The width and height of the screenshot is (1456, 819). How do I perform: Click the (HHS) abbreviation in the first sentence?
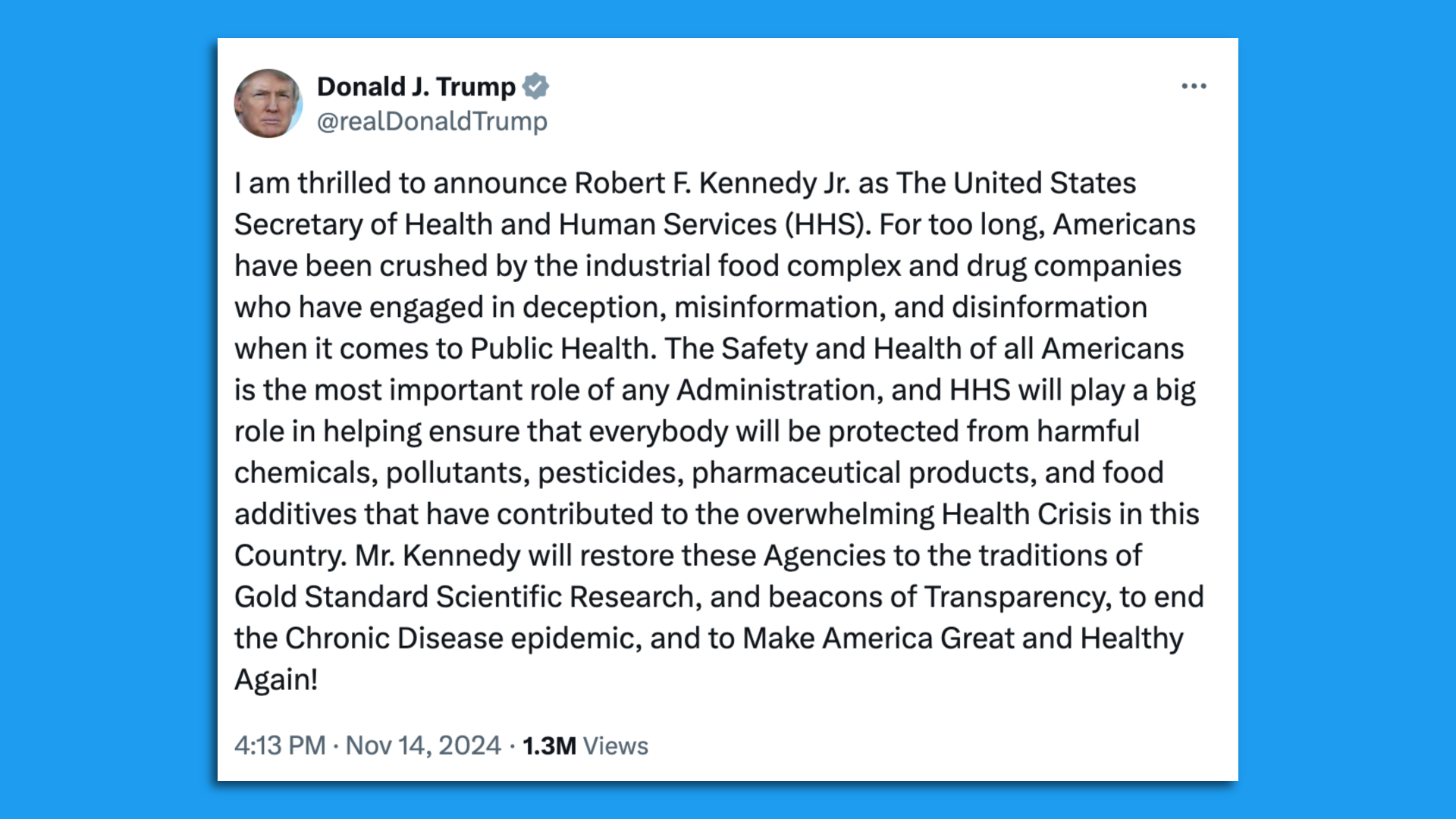827,224
